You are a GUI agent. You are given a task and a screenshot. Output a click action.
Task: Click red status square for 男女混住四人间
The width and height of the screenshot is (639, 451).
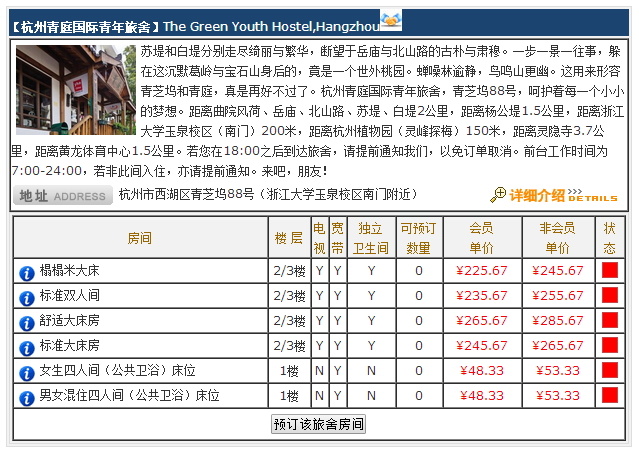click(610, 395)
